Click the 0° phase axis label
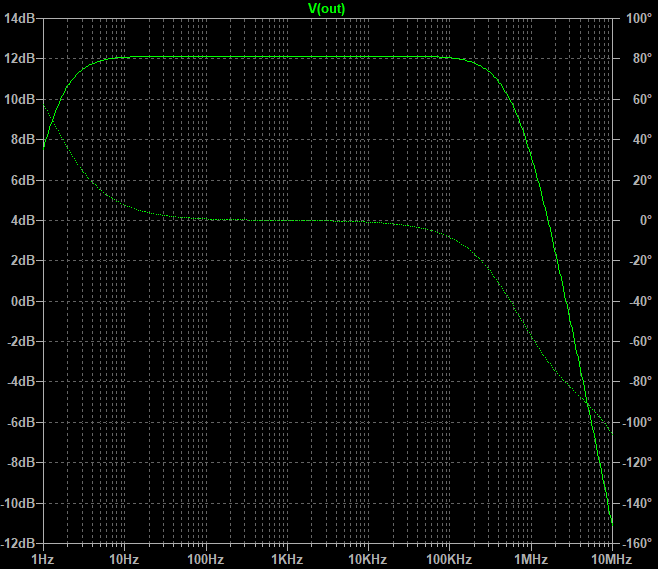Viewport: 658px width, 569px height. [646, 220]
